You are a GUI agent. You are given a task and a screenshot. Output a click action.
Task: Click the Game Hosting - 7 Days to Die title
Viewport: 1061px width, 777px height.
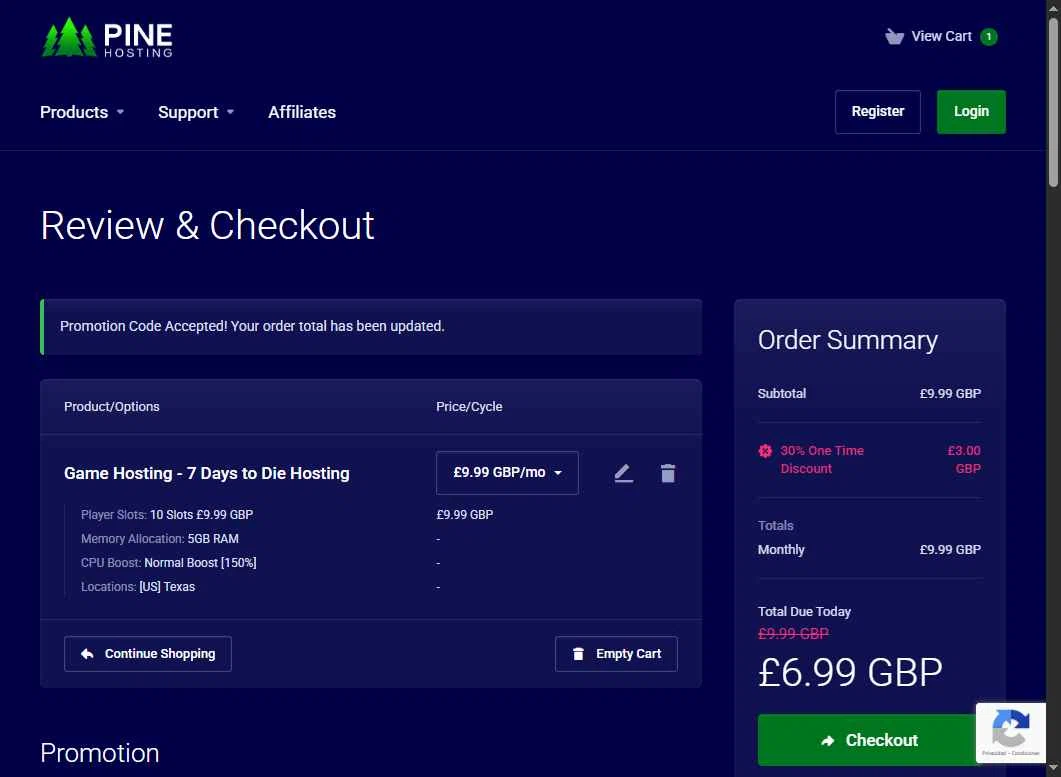pos(207,473)
